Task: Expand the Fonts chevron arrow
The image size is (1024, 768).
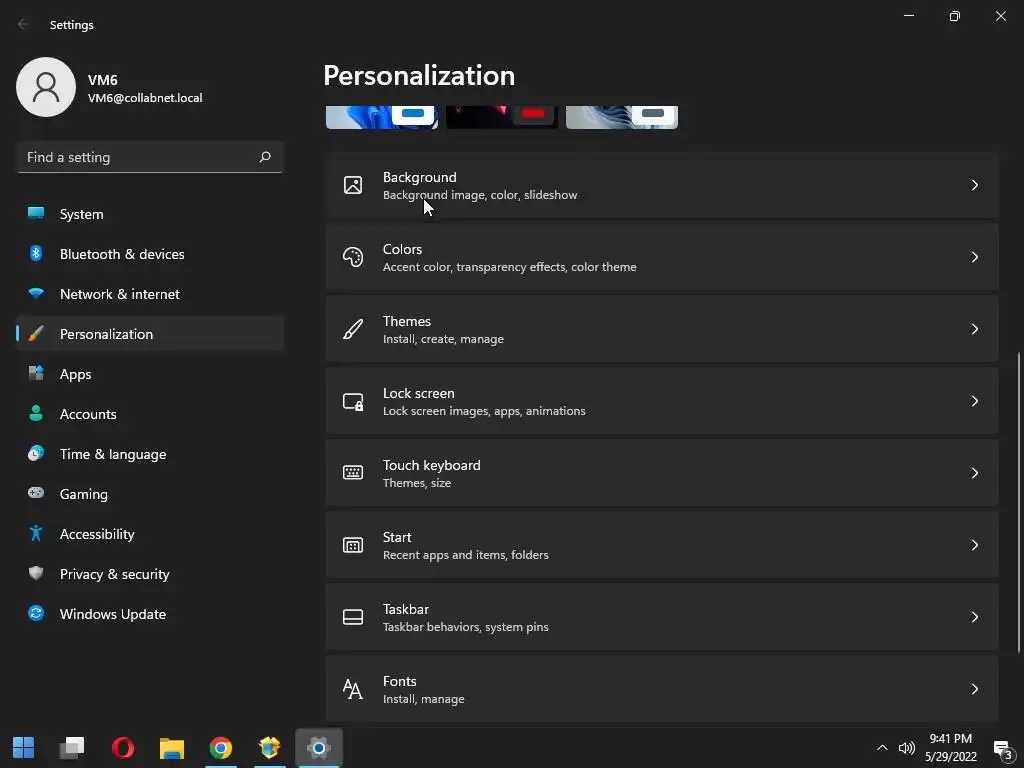Action: (x=974, y=689)
